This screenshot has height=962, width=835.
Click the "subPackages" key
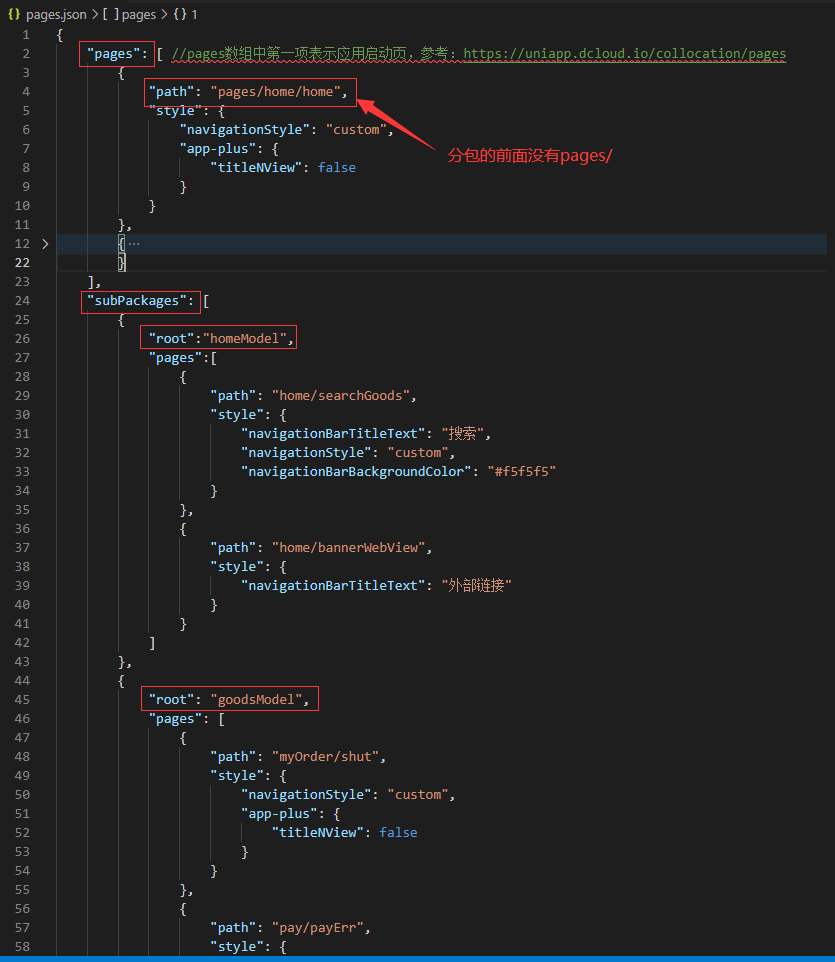click(136, 301)
